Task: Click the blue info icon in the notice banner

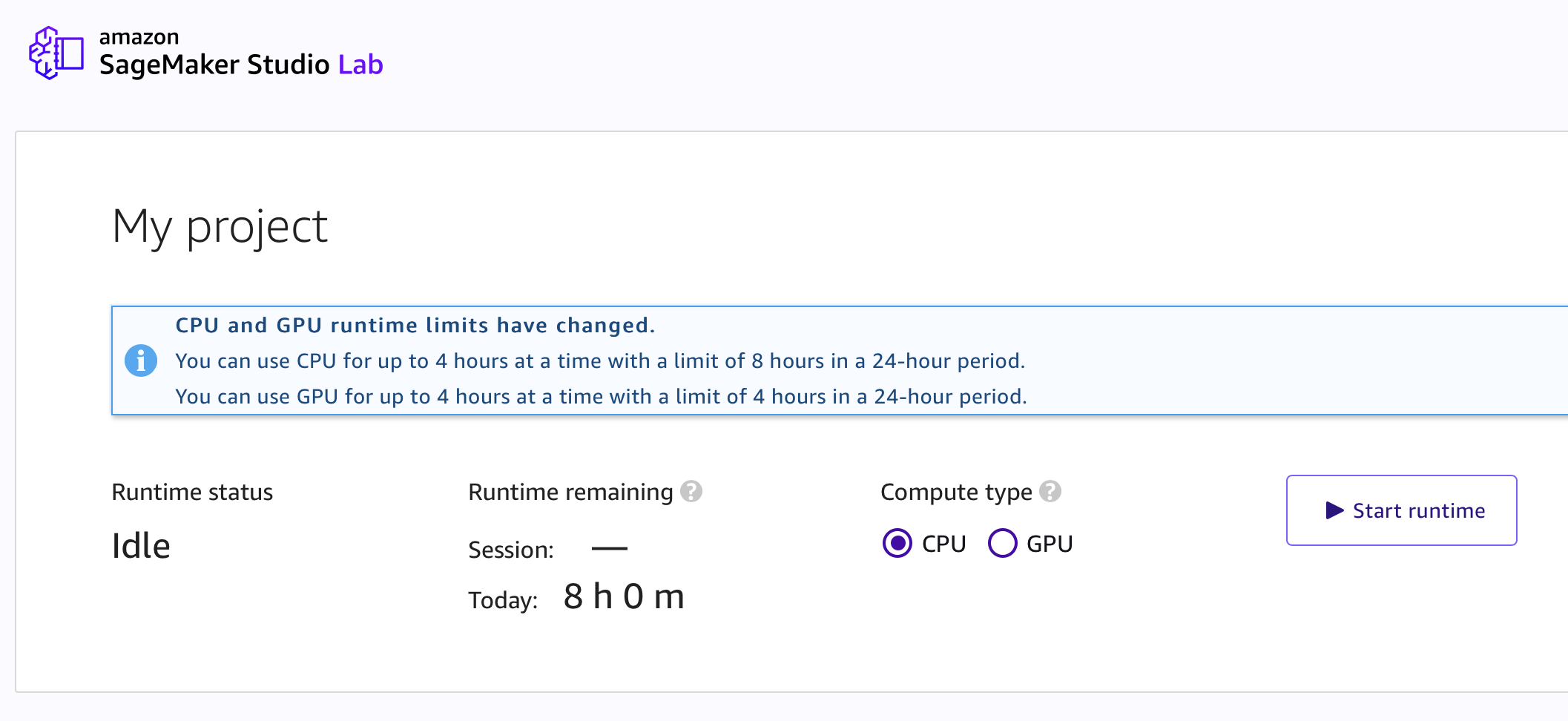Action: coord(141,361)
